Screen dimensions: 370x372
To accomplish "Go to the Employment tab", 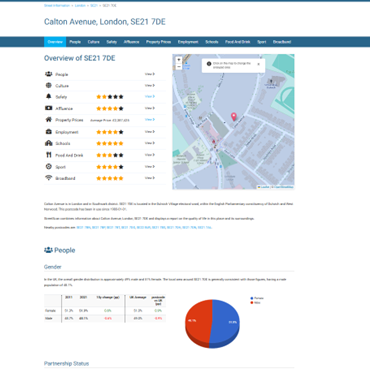I will click(x=188, y=42).
